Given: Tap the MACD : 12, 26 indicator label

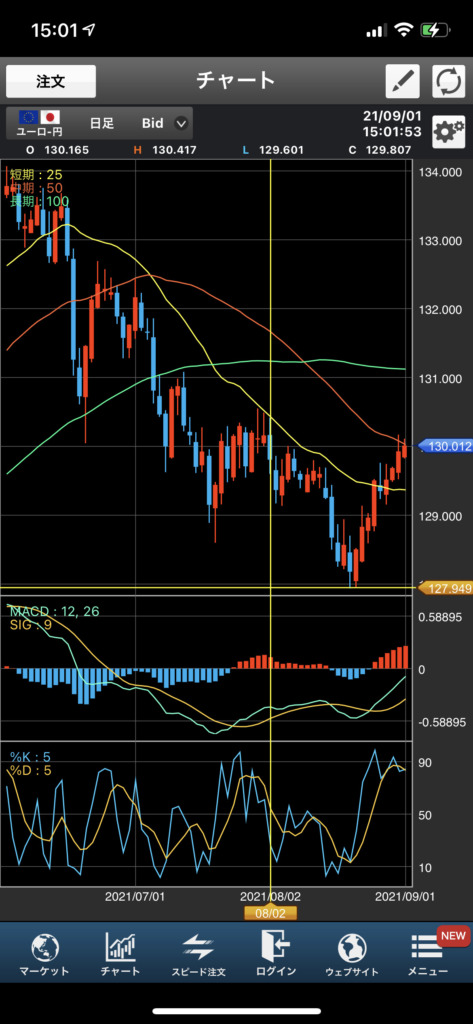Looking at the screenshot, I should point(54,611).
